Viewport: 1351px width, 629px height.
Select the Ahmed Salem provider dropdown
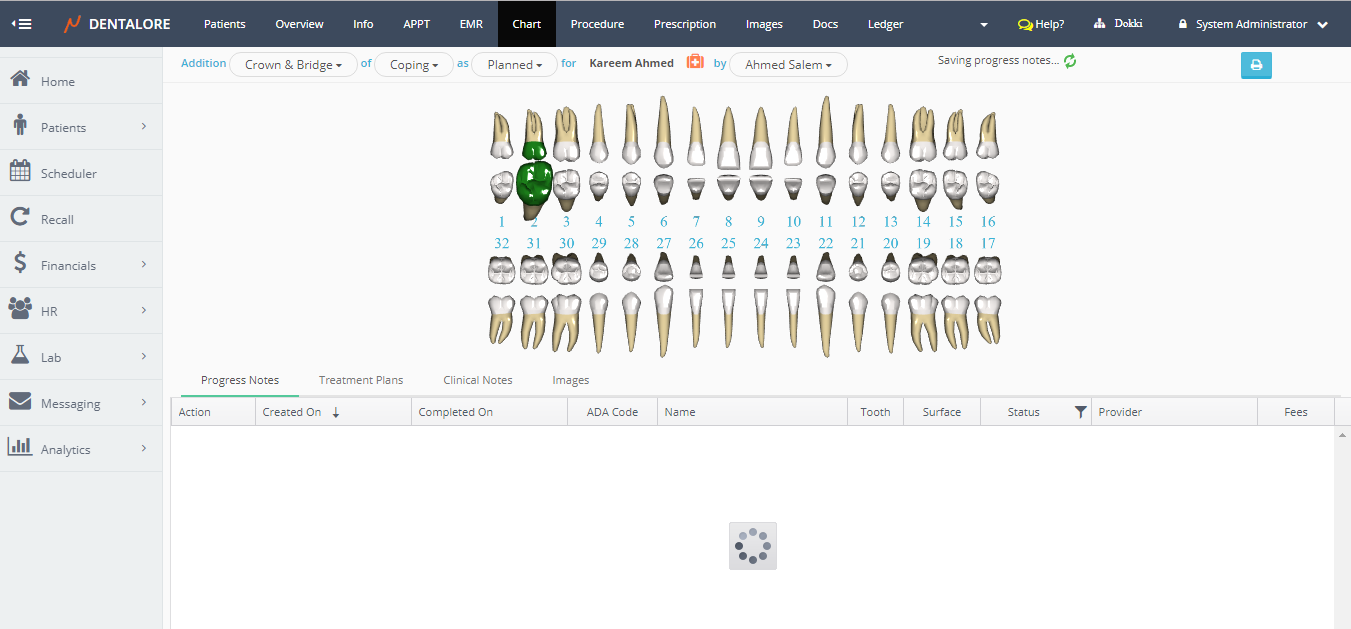point(788,65)
